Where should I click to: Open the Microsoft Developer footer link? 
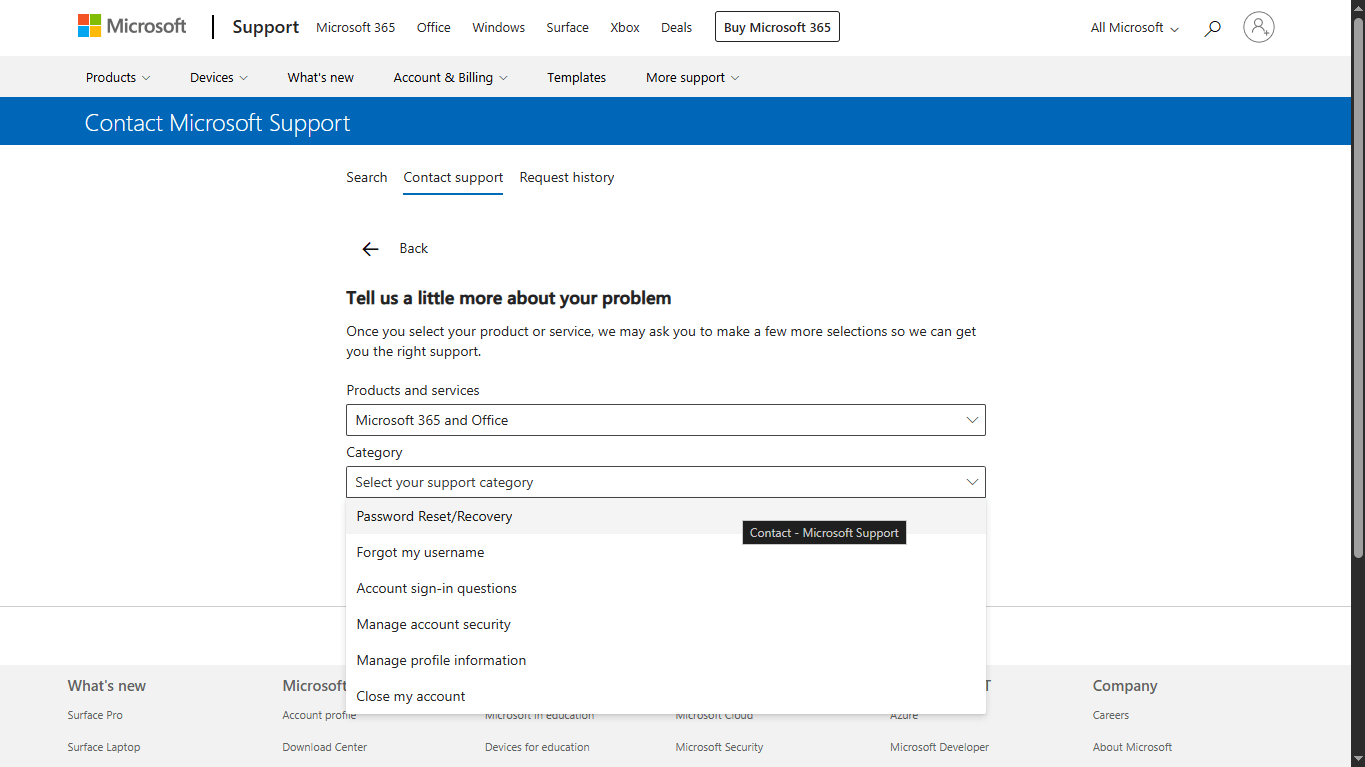click(939, 747)
